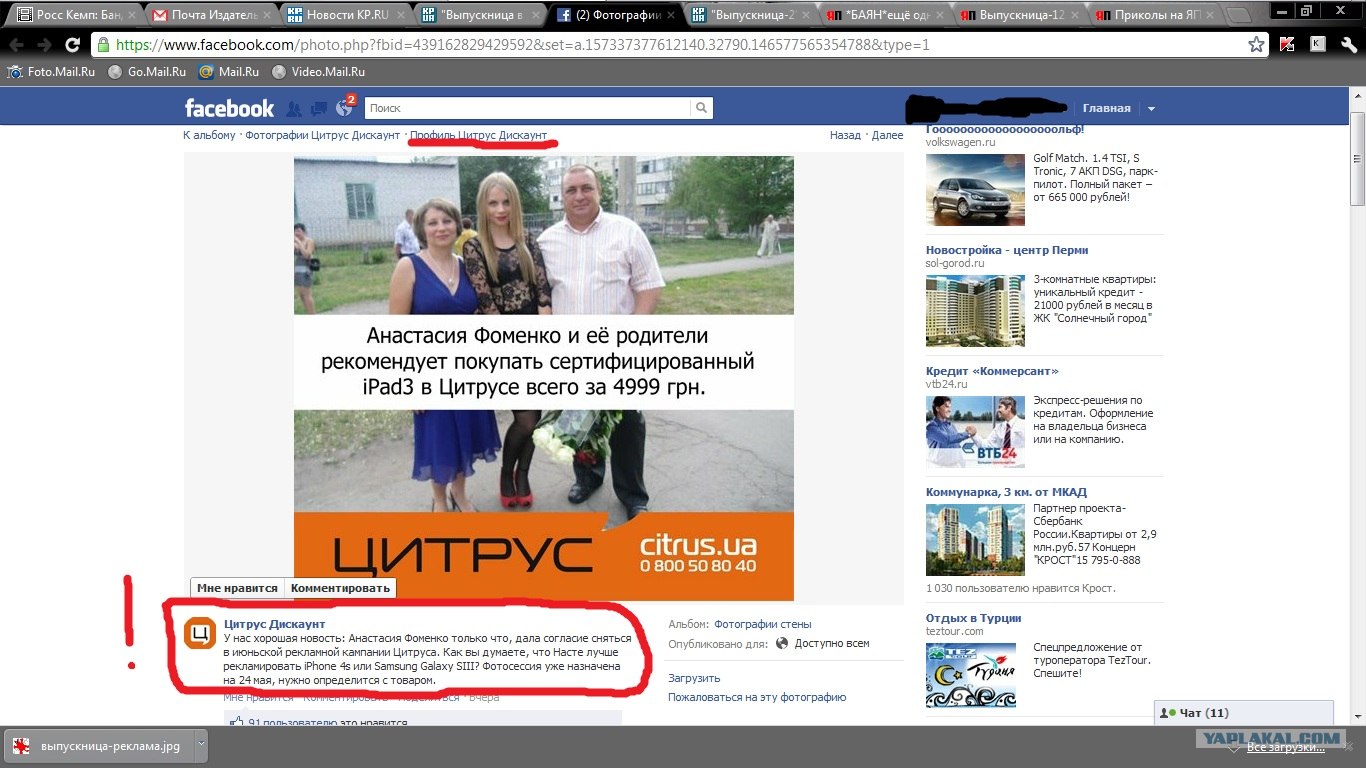Viewport: 1366px width, 768px height.
Task: Expand the download item options arrow
Action: click(201, 746)
